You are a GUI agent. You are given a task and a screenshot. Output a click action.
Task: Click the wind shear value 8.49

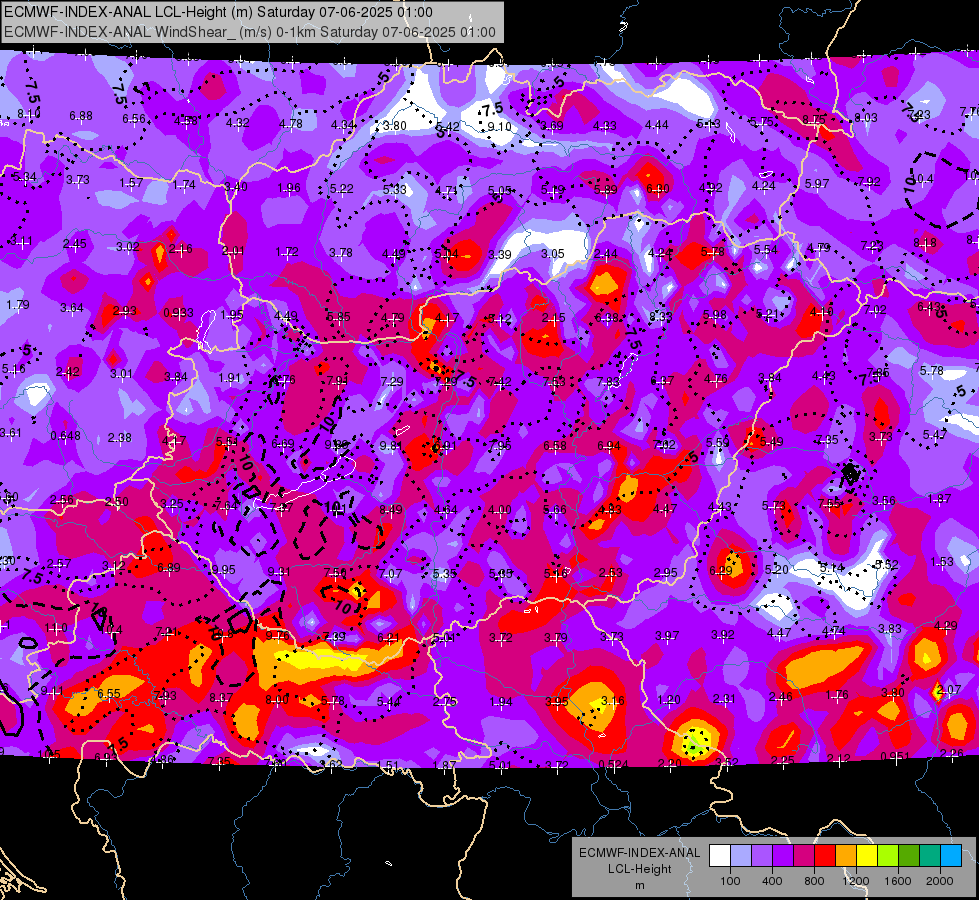[391, 510]
